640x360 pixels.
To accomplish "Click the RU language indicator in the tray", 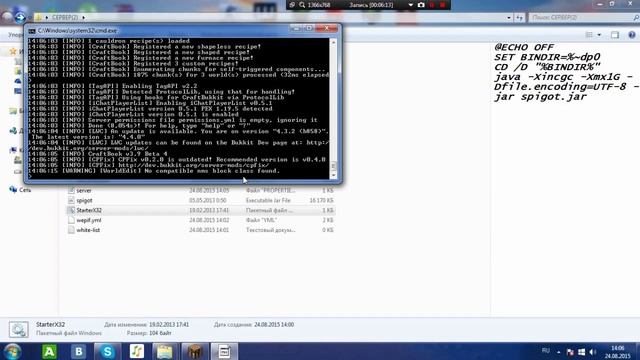I will pyautogui.click(x=546, y=351).
